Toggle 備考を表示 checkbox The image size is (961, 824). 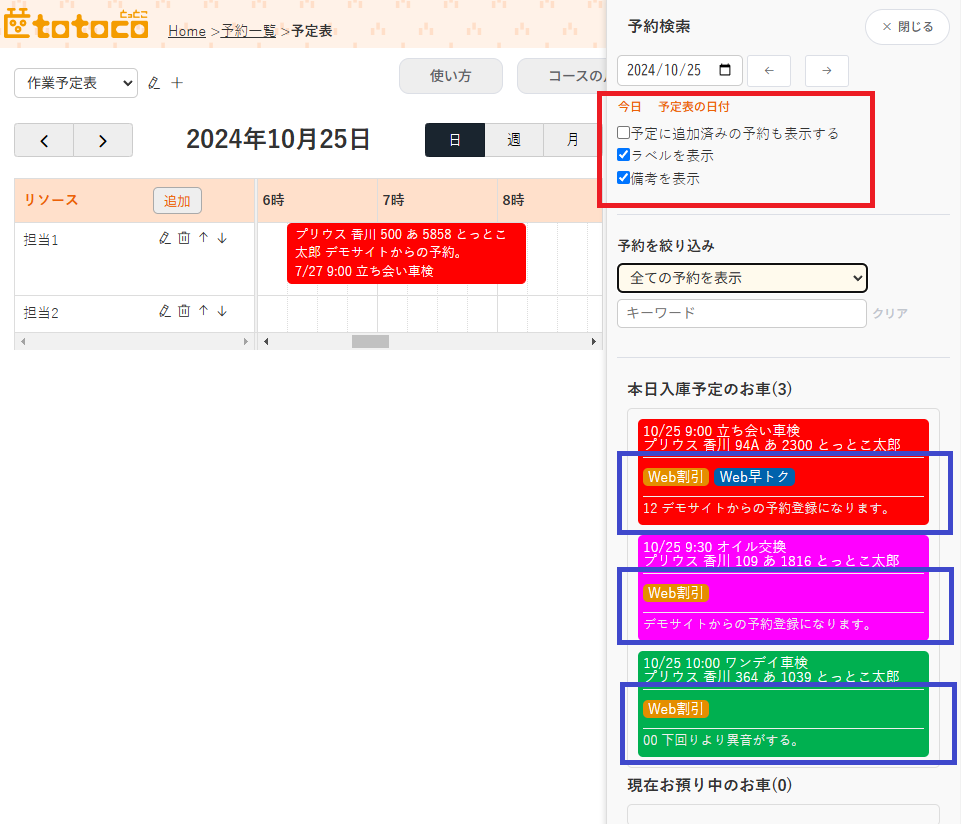[624, 178]
